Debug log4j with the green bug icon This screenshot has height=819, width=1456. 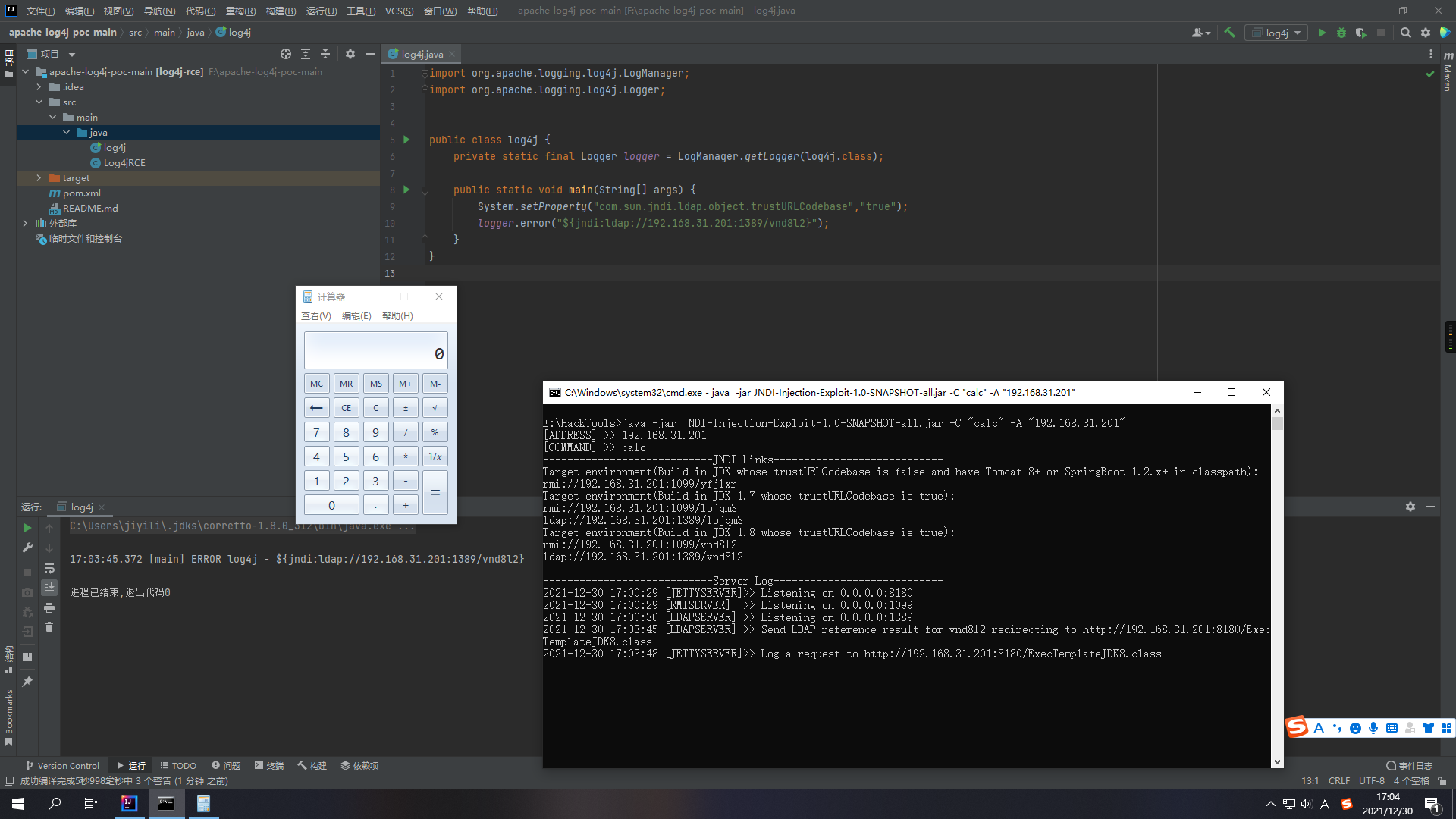click(x=1341, y=33)
